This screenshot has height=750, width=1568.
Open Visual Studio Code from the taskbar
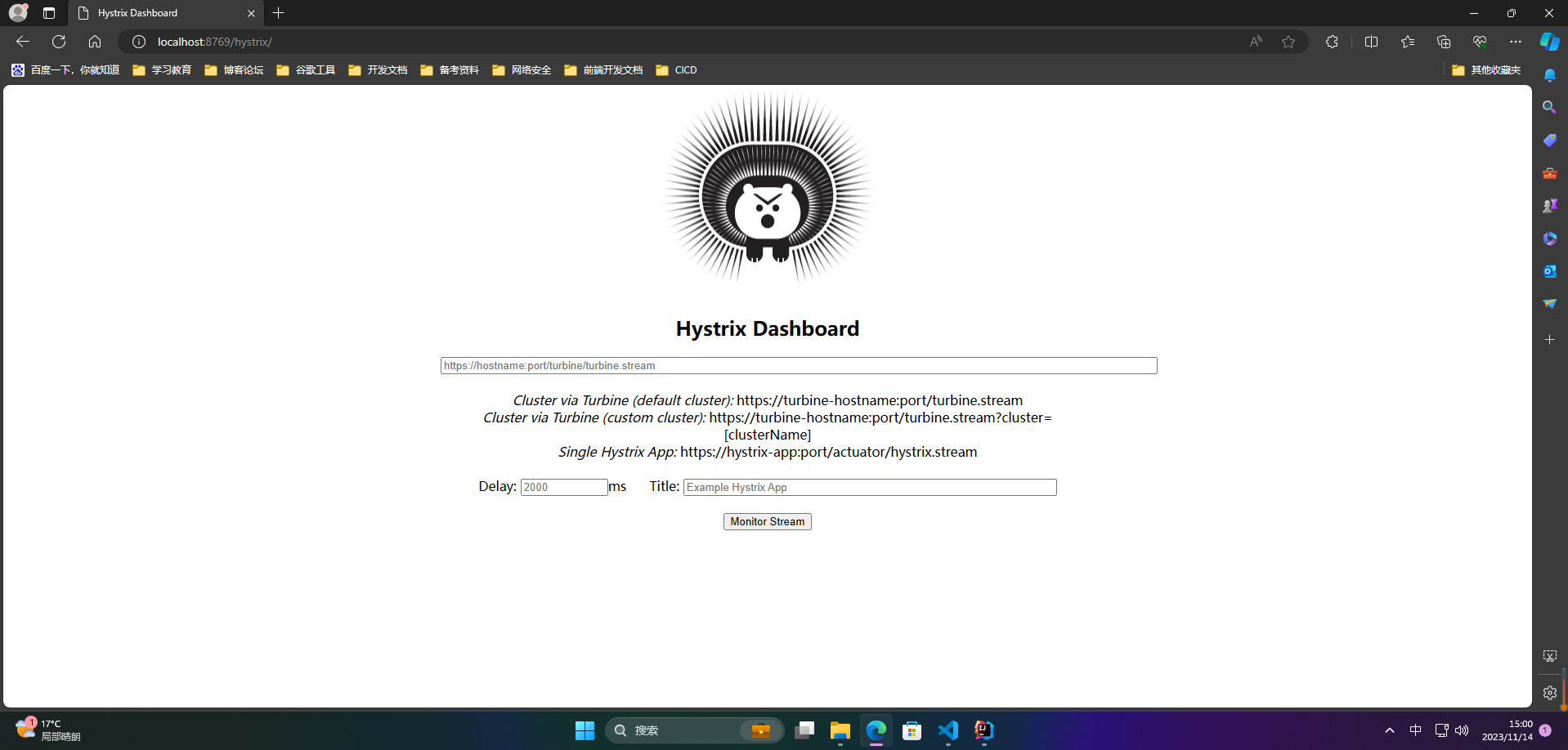[948, 730]
